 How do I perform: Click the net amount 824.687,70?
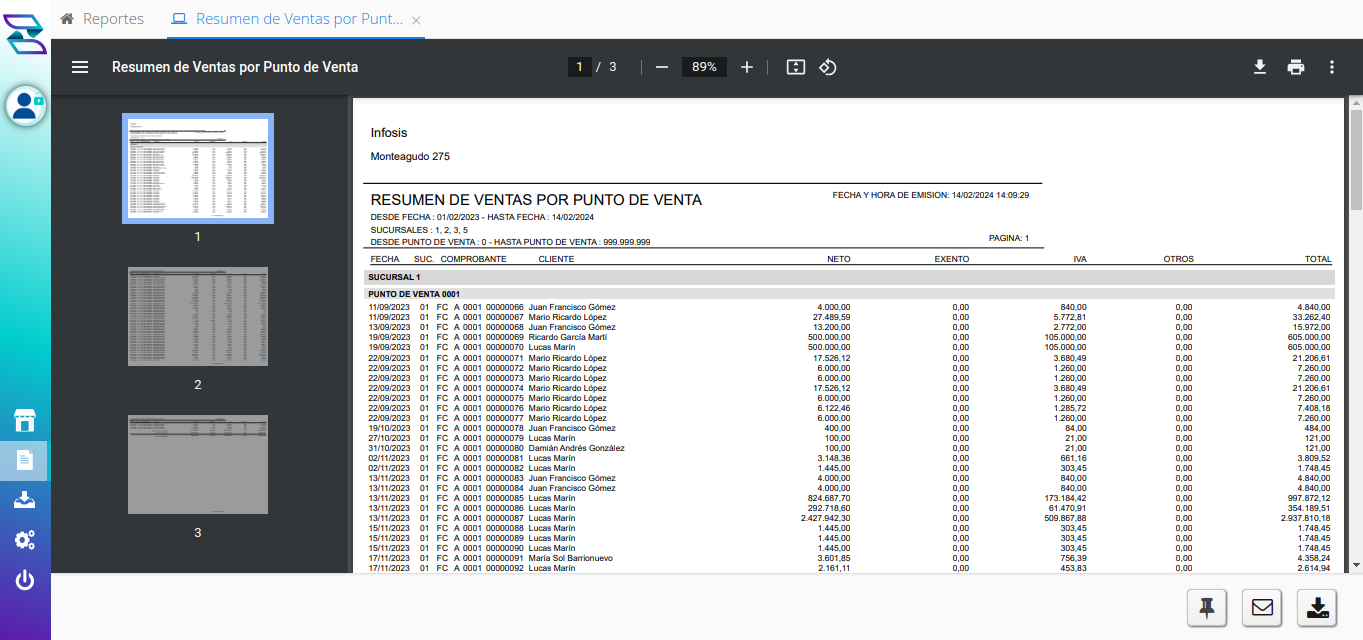pyautogui.click(x=828, y=498)
